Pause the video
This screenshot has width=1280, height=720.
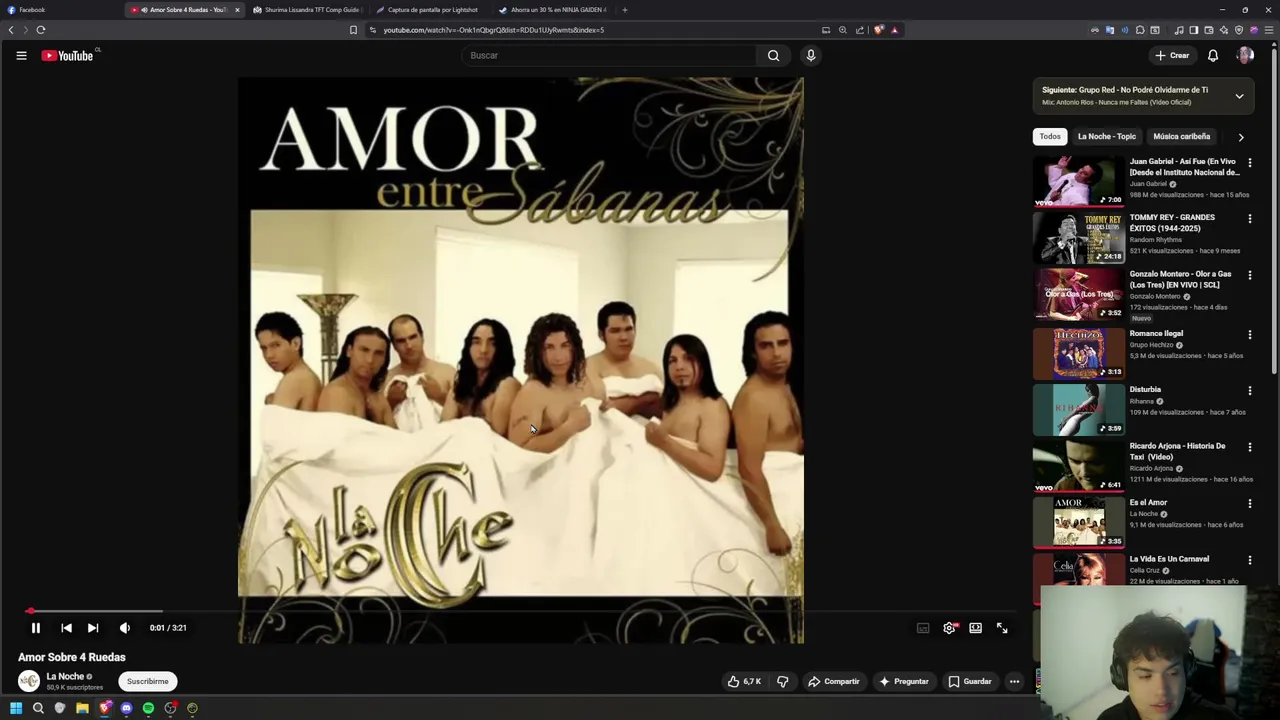[35, 628]
